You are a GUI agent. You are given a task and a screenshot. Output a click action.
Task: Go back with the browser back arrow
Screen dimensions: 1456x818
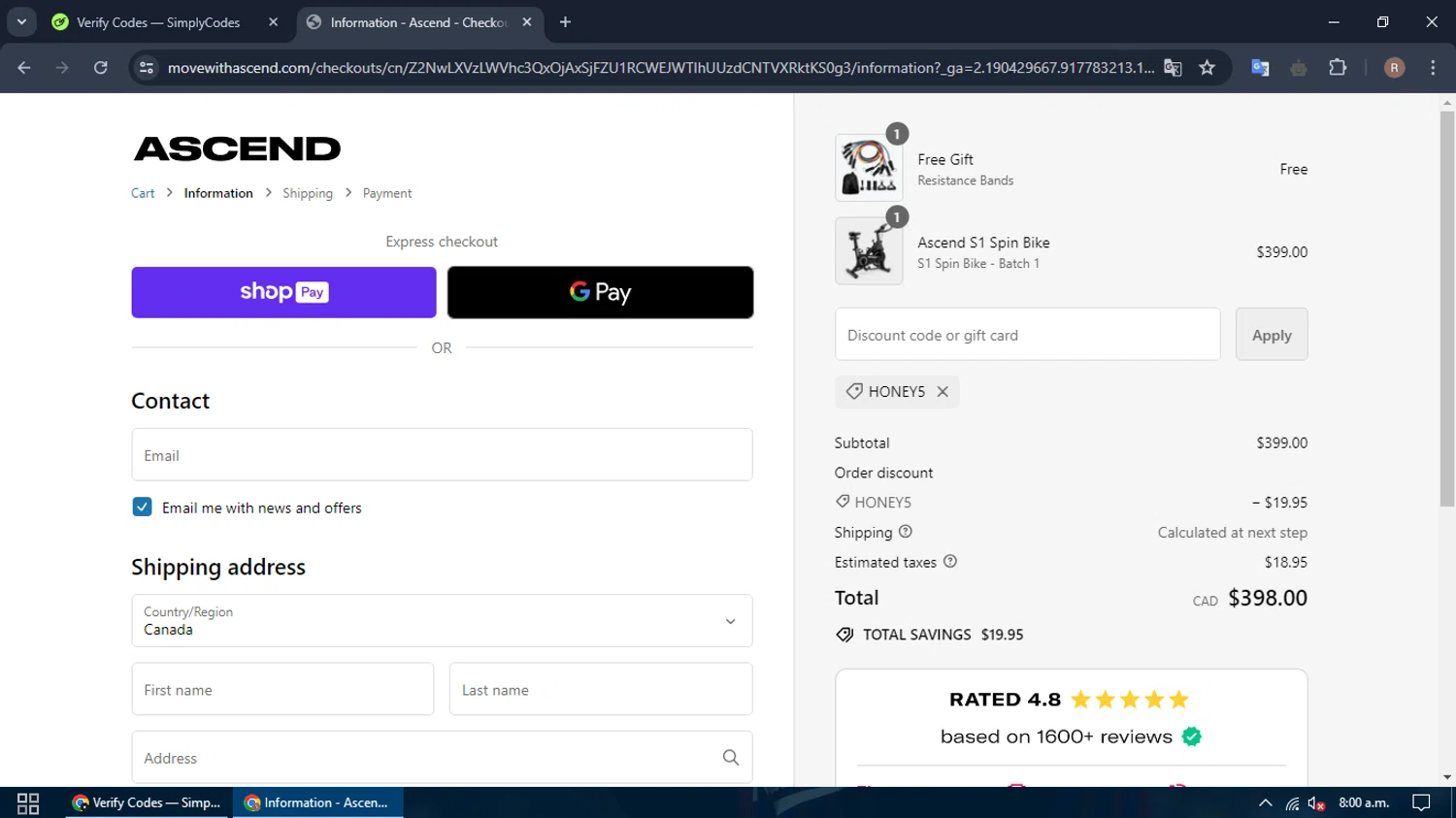coord(24,68)
